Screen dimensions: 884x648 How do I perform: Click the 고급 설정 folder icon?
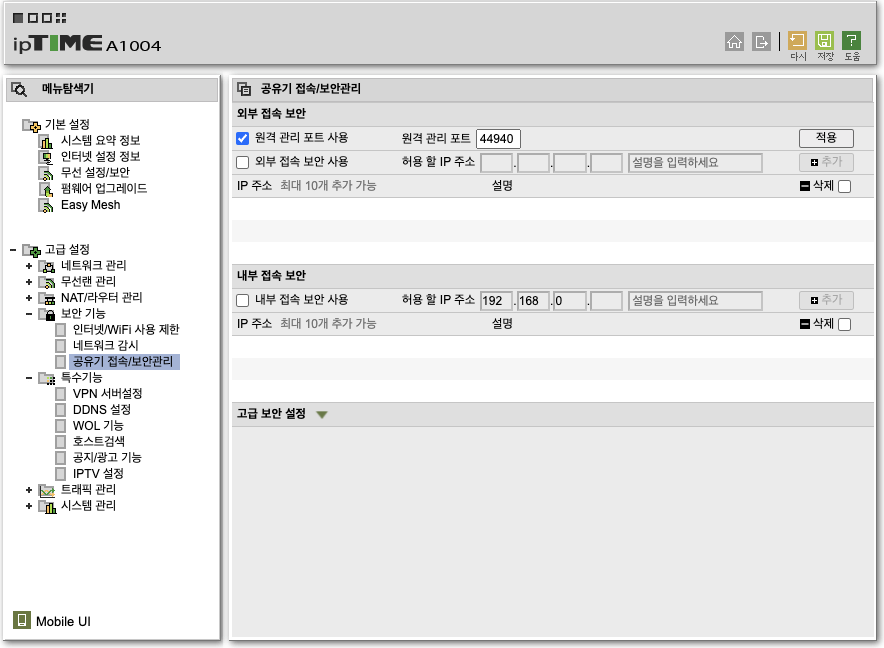(32, 250)
